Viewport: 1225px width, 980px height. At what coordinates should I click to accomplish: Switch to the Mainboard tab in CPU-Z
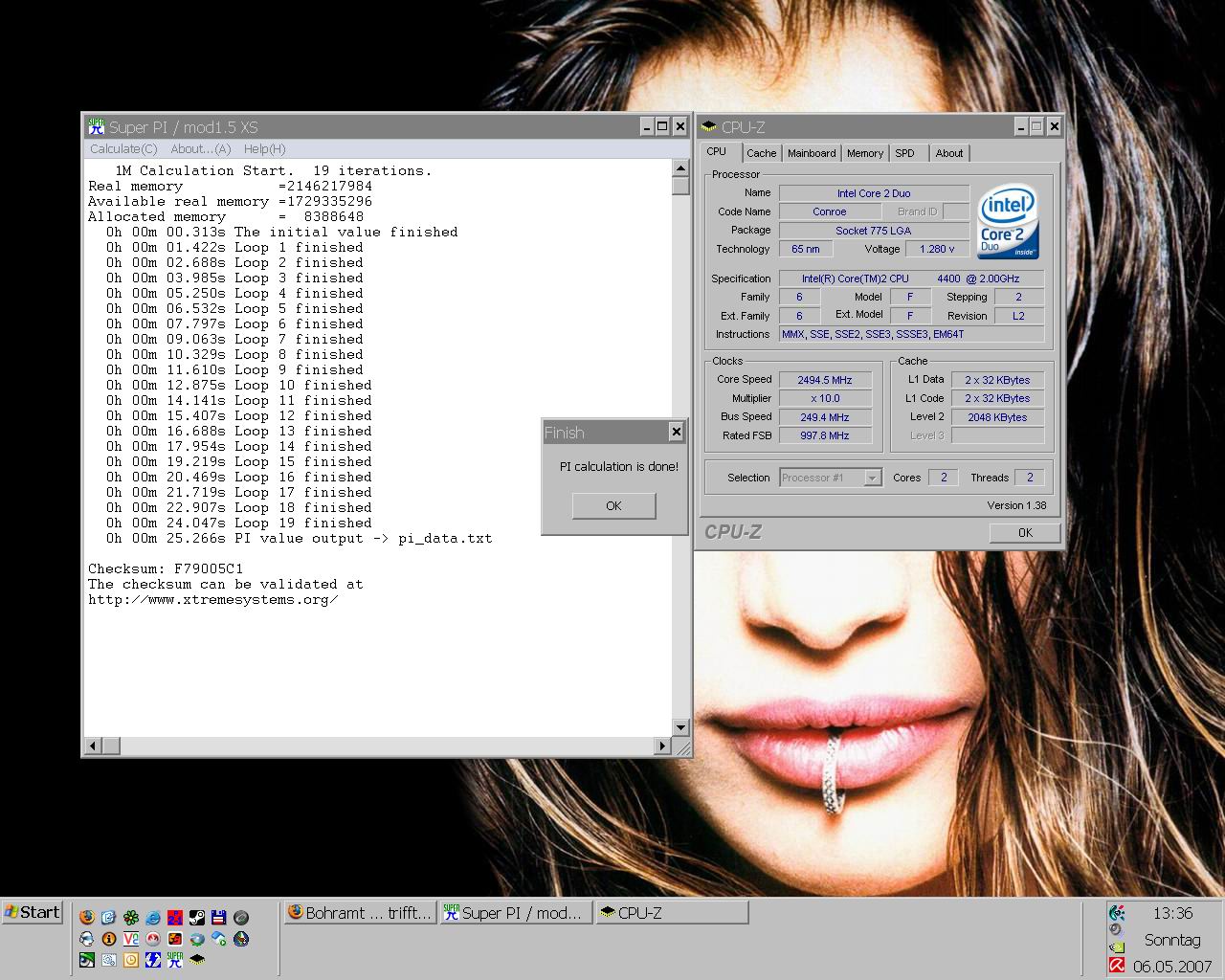[x=812, y=153]
